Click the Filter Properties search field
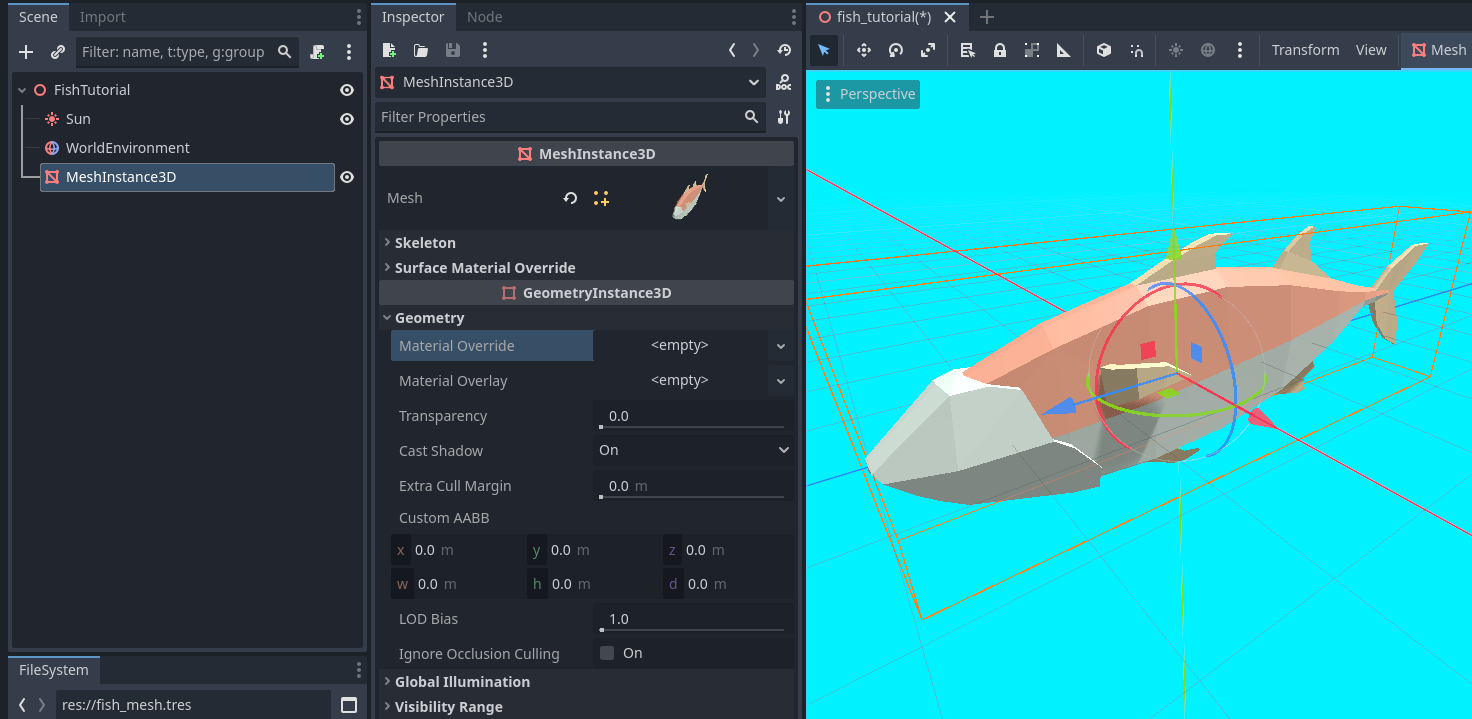 click(x=558, y=117)
